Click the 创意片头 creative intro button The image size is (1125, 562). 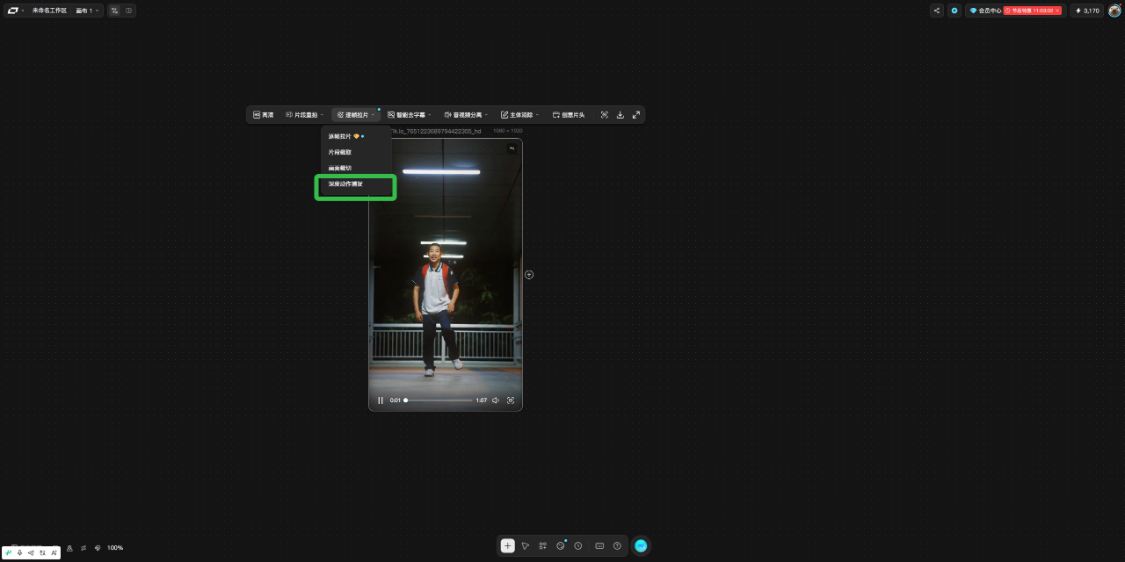(569, 115)
